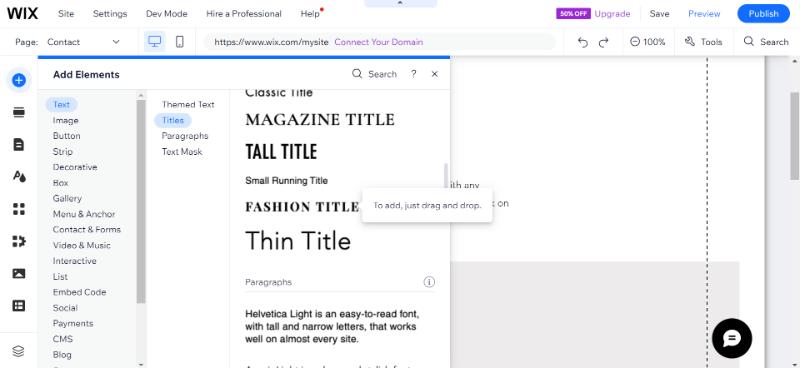800x368 pixels.
Task: Click the Redo arrow icon
Action: pos(604,42)
